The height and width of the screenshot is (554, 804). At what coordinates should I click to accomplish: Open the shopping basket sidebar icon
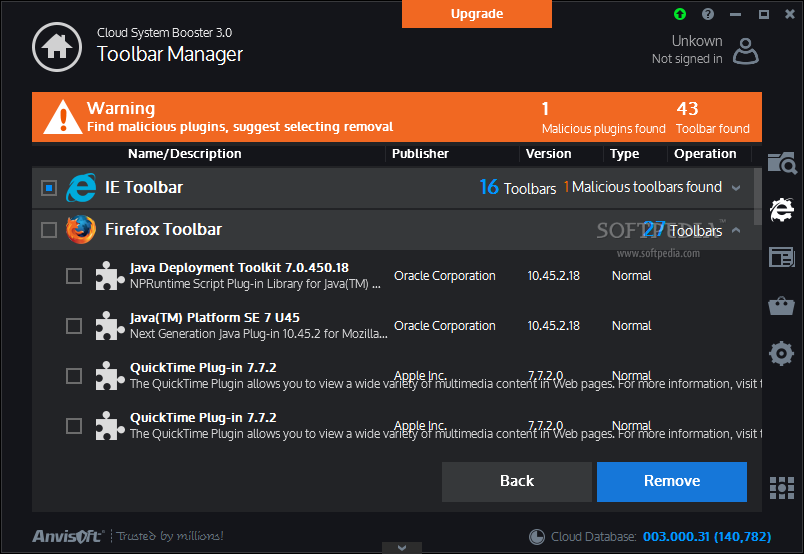click(781, 305)
